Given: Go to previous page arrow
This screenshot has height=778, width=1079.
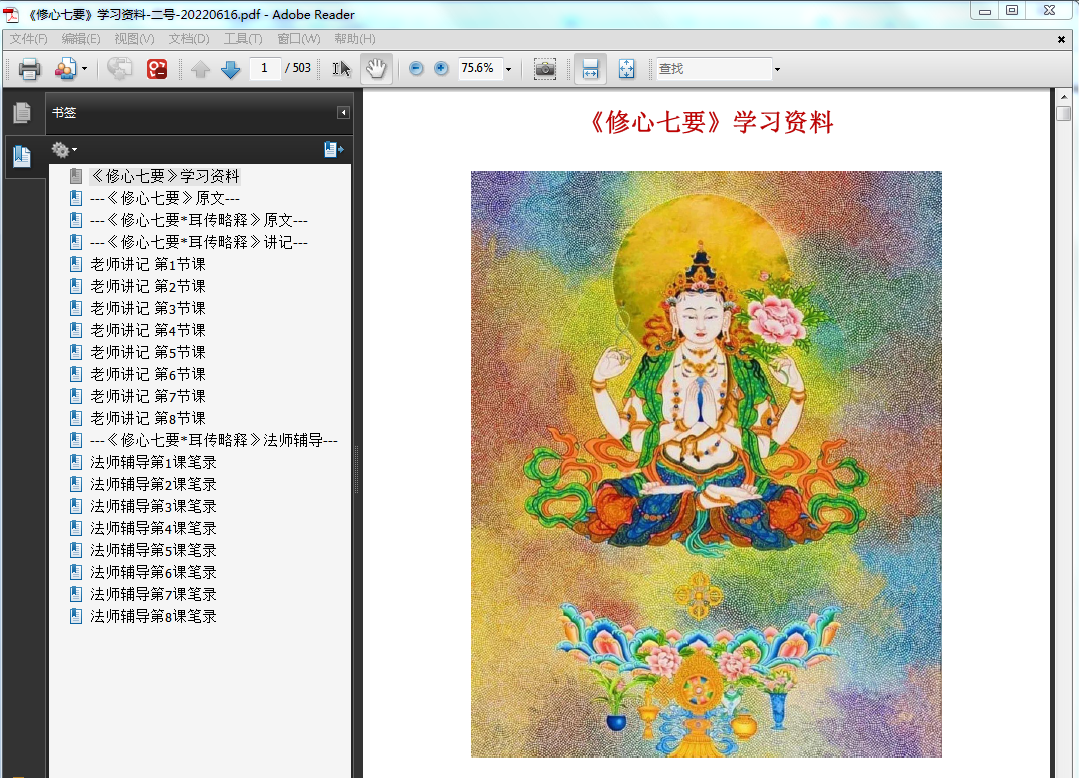Looking at the screenshot, I should 200,69.
